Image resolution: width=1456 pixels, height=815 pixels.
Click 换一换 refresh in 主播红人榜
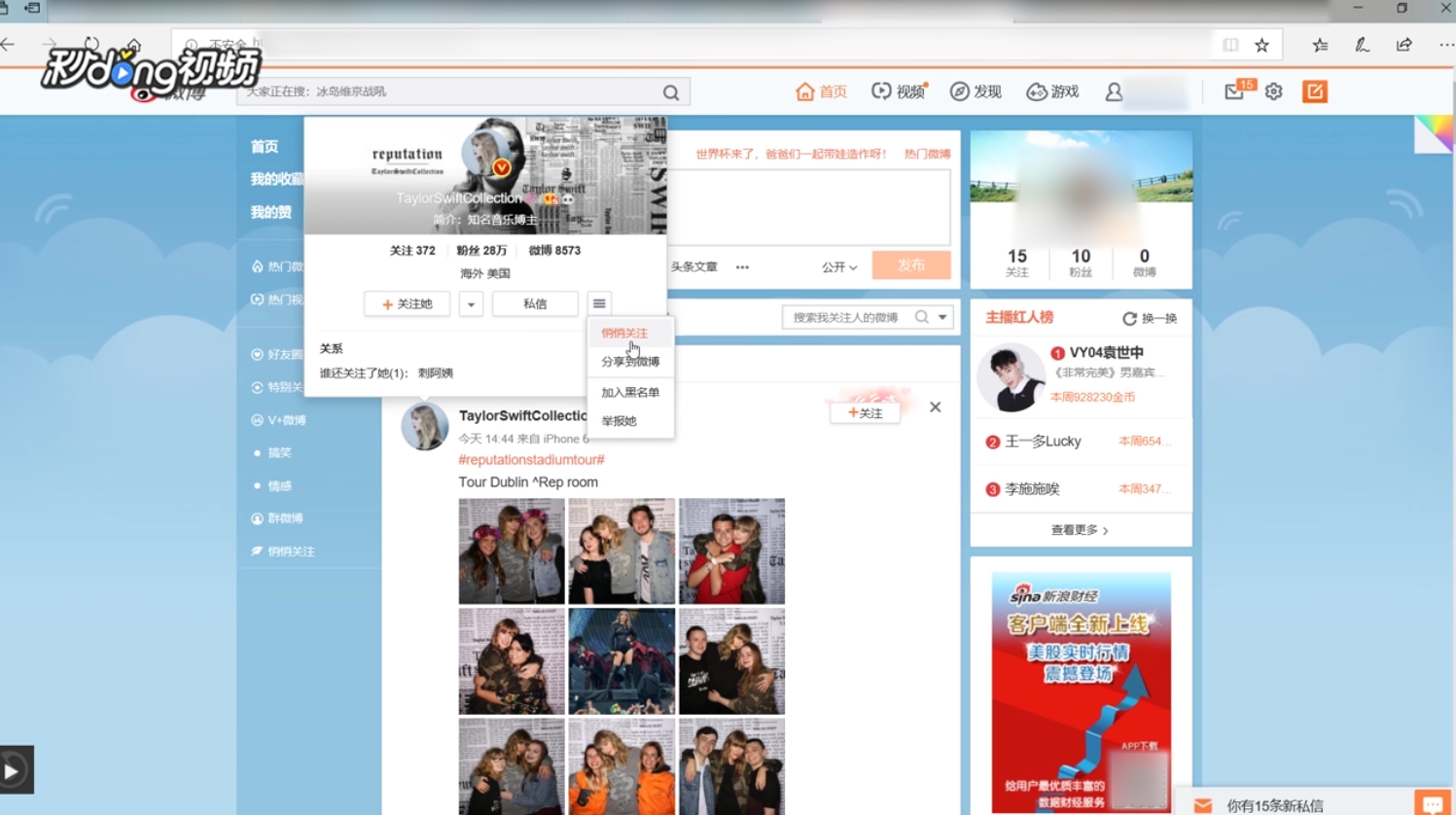(x=1150, y=318)
